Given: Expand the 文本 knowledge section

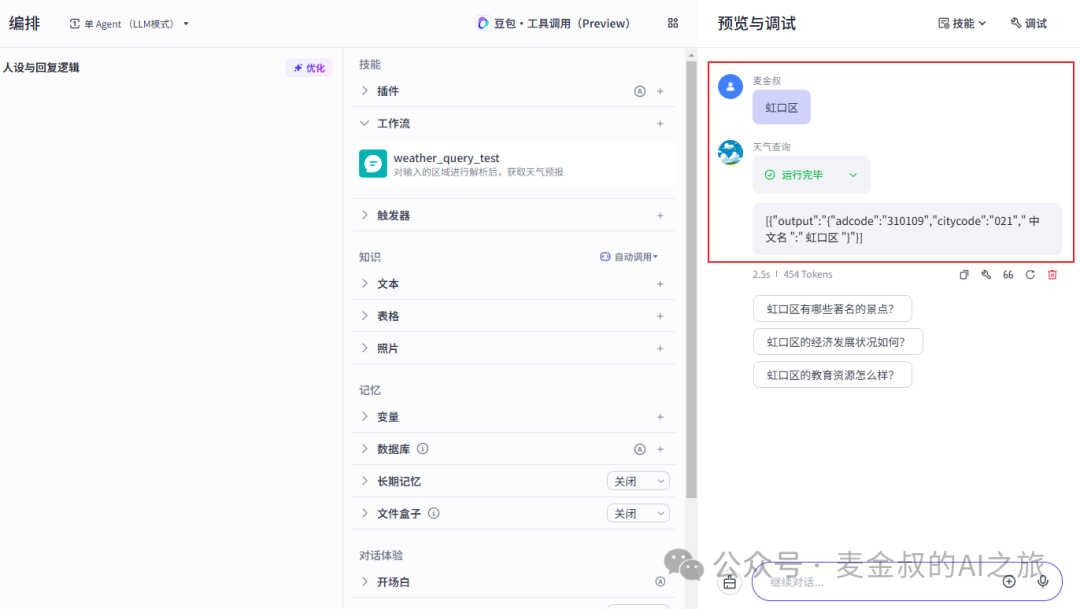Looking at the screenshot, I should coord(364,284).
